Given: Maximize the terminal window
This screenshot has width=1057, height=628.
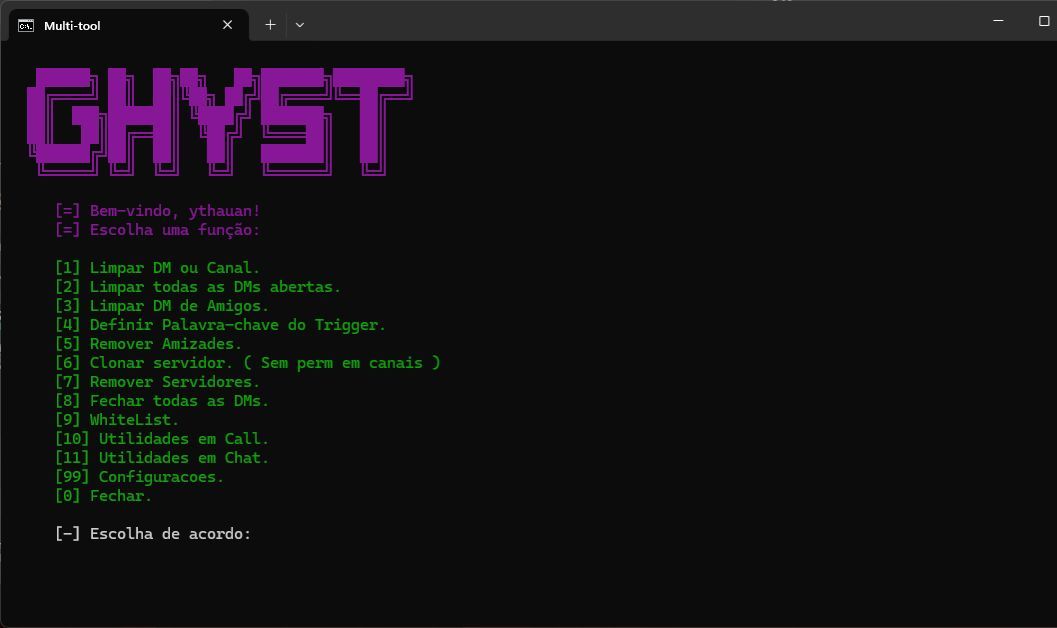Looking at the screenshot, I should (x=1044, y=21).
